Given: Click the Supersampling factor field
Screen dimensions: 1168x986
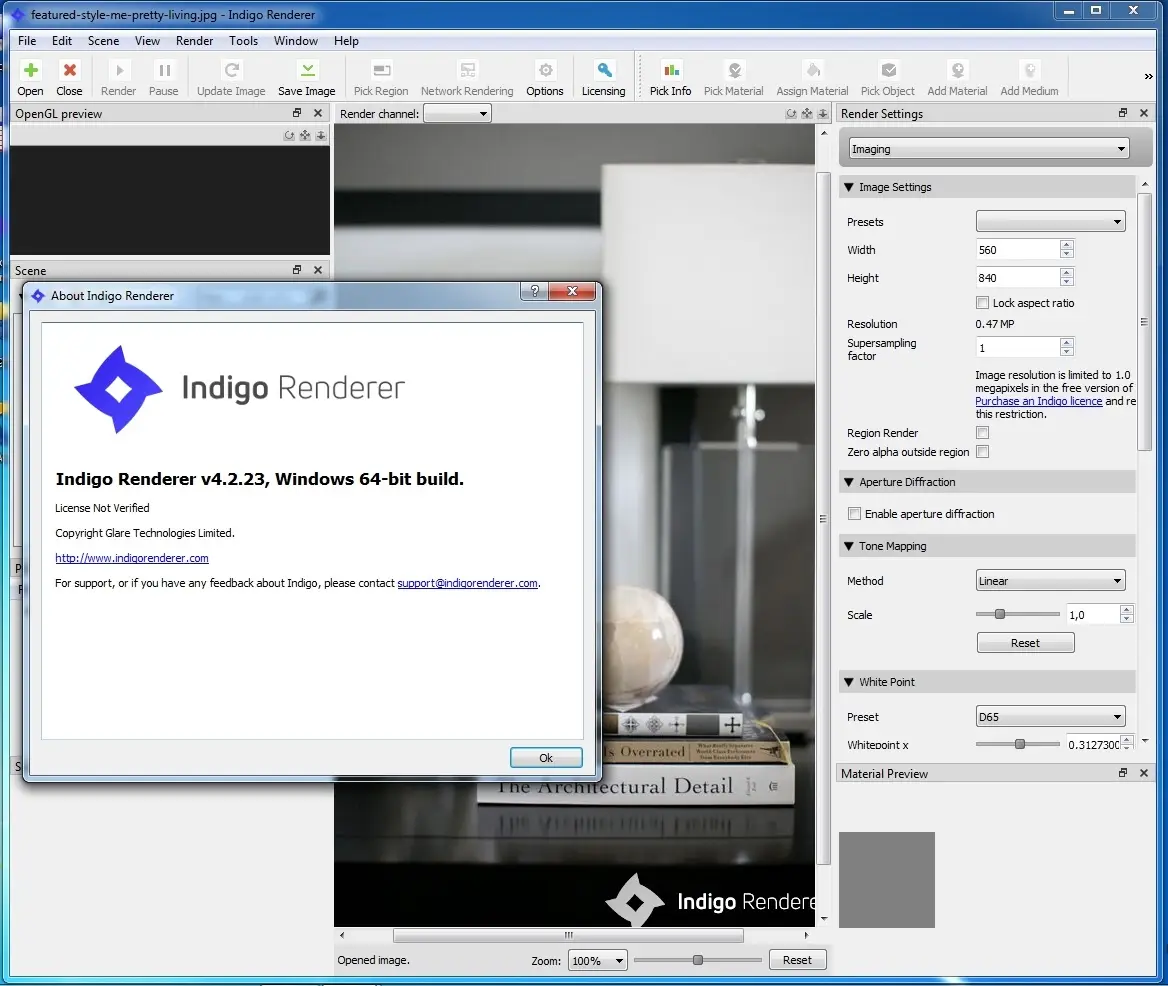Looking at the screenshot, I should [x=1018, y=348].
